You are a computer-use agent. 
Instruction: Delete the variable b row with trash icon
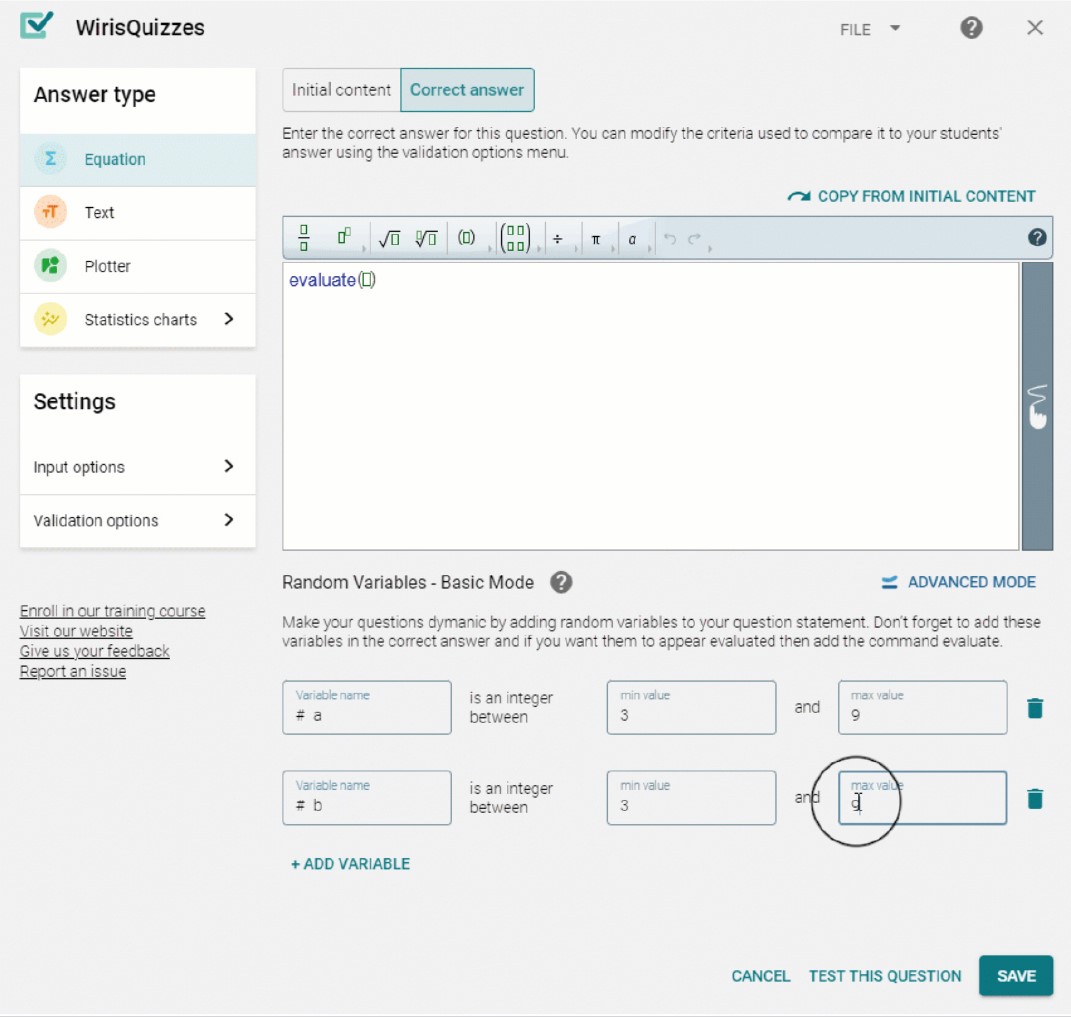(1035, 797)
